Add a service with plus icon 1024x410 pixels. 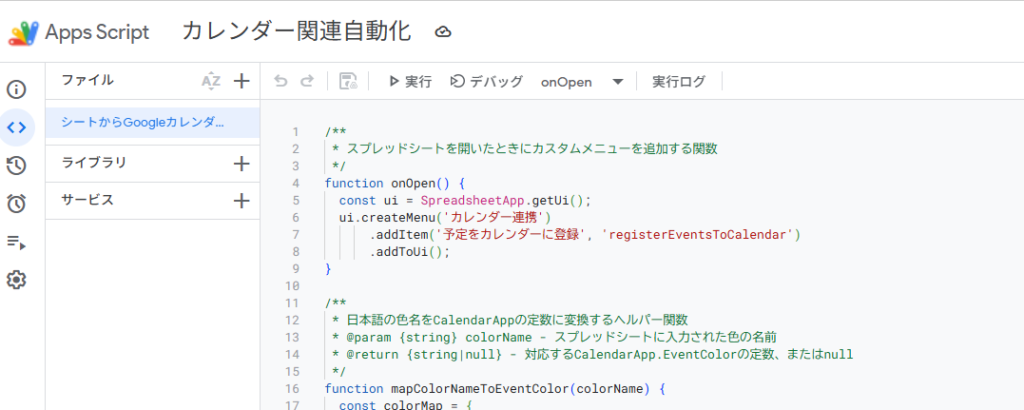coord(241,201)
